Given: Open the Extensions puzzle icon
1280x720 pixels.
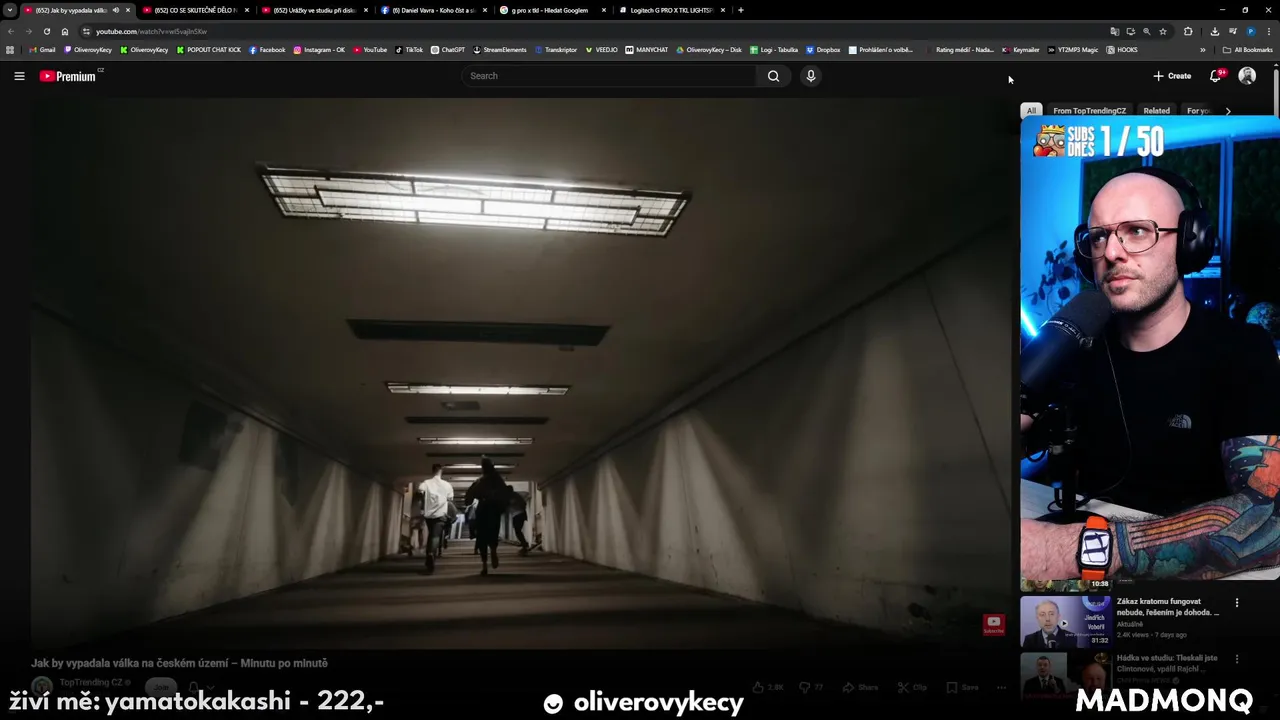Looking at the screenshot, I should click(1188, 31).
